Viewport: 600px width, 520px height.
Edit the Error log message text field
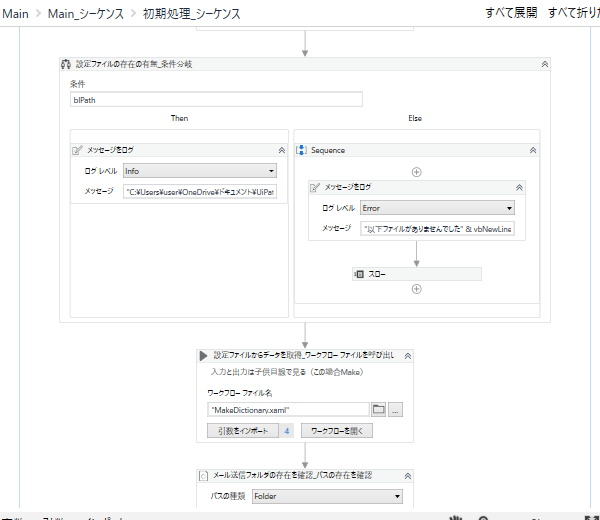pos(437,229)
